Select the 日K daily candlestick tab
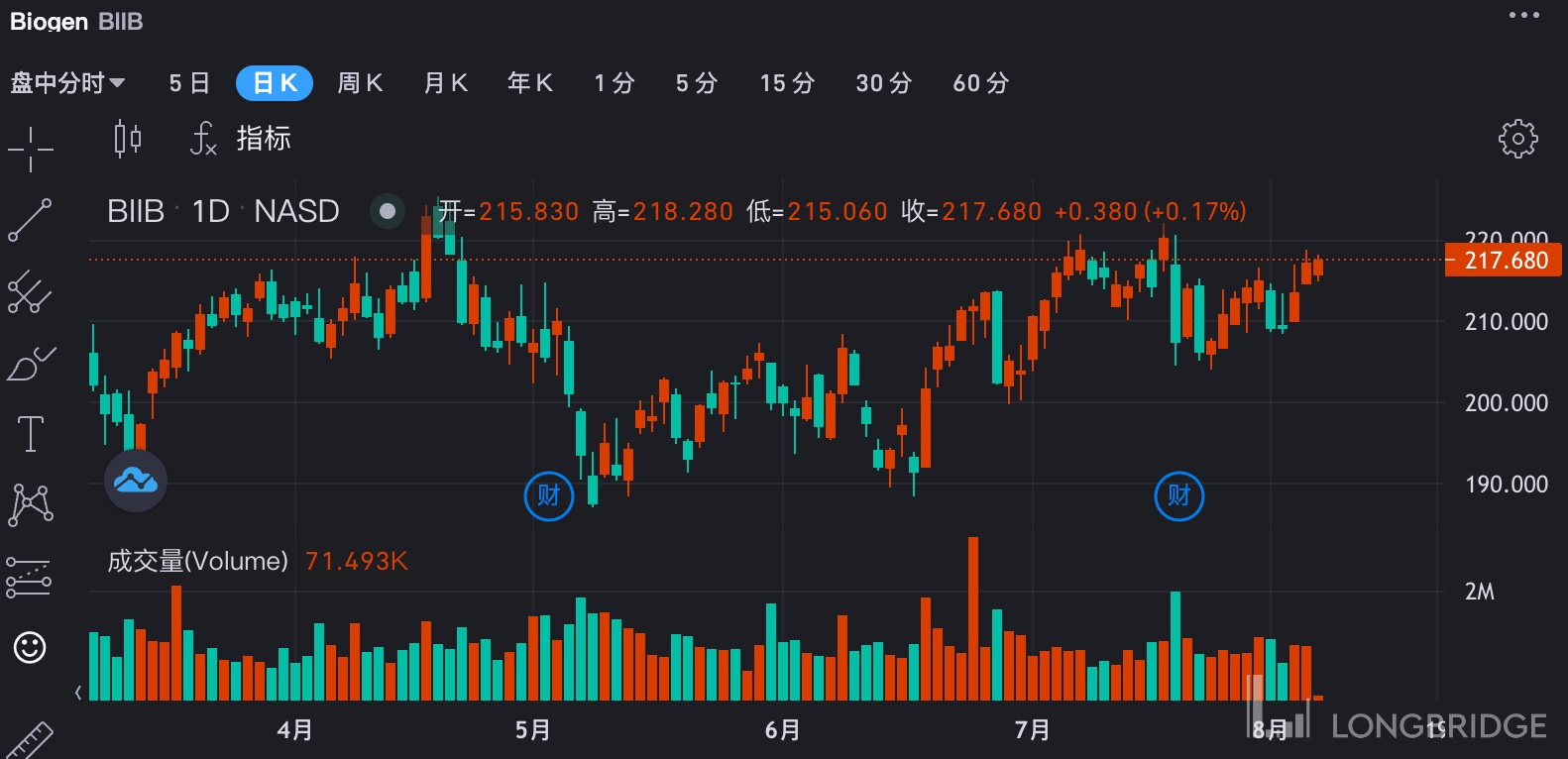The image size is (1568, 759). click(x=275, y=83)
